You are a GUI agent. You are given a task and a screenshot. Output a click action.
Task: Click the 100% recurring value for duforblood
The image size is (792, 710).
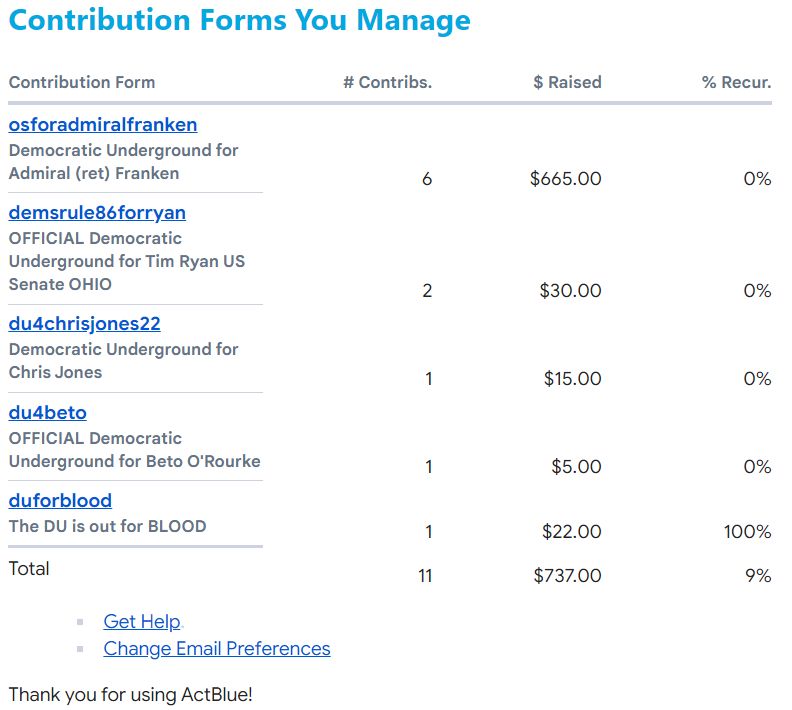pyautogui.click(x=747, y=532)
